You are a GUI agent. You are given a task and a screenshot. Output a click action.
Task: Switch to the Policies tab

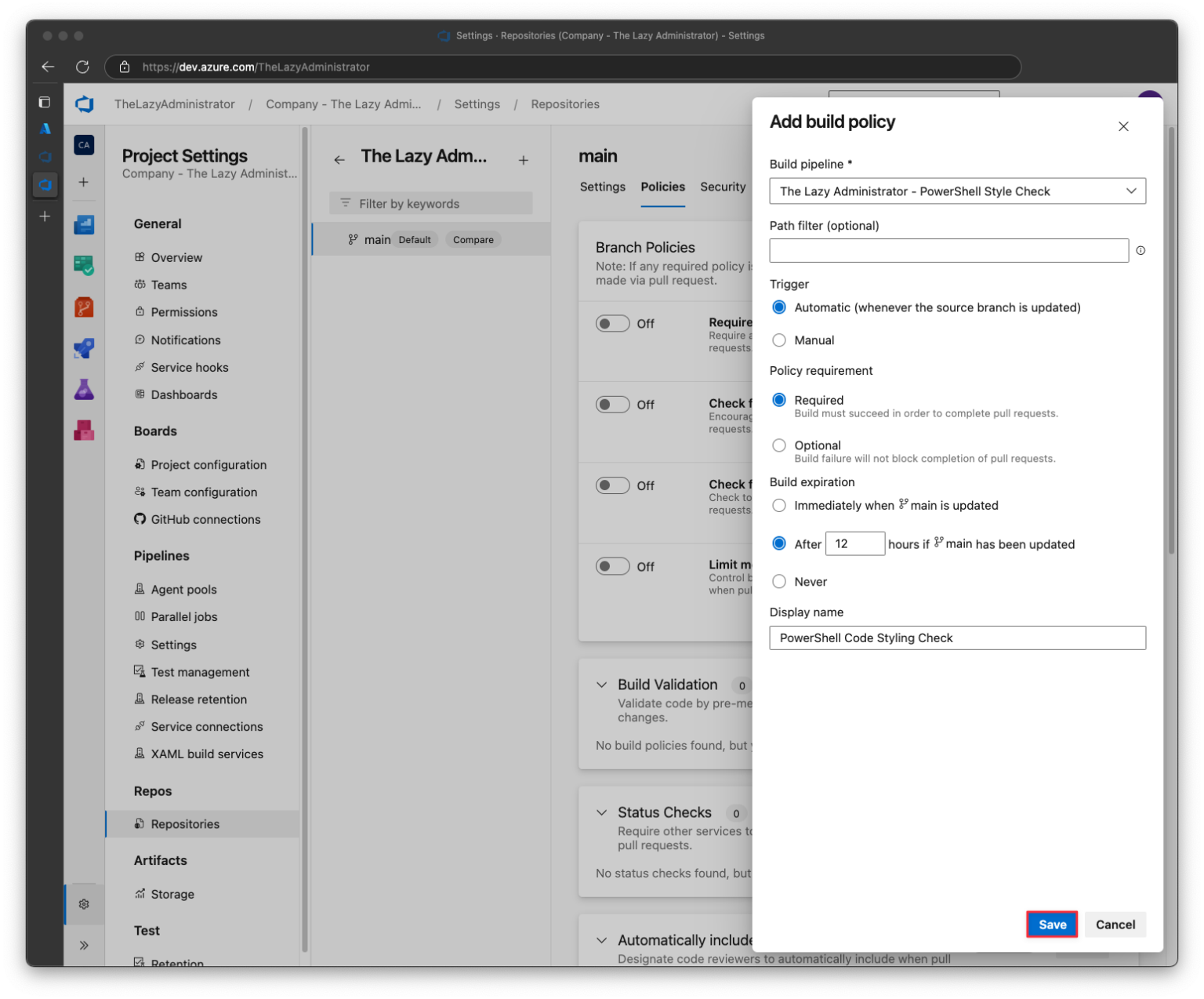point(663,187)
